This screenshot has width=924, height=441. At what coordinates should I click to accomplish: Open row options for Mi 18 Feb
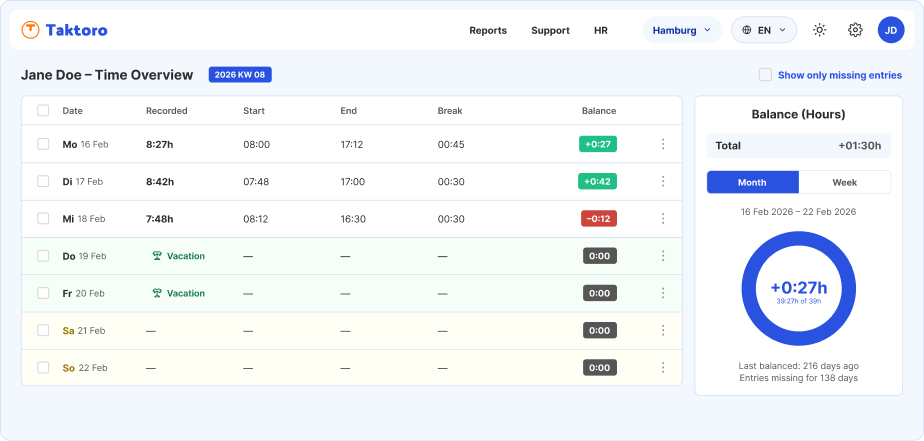[663, 219]
